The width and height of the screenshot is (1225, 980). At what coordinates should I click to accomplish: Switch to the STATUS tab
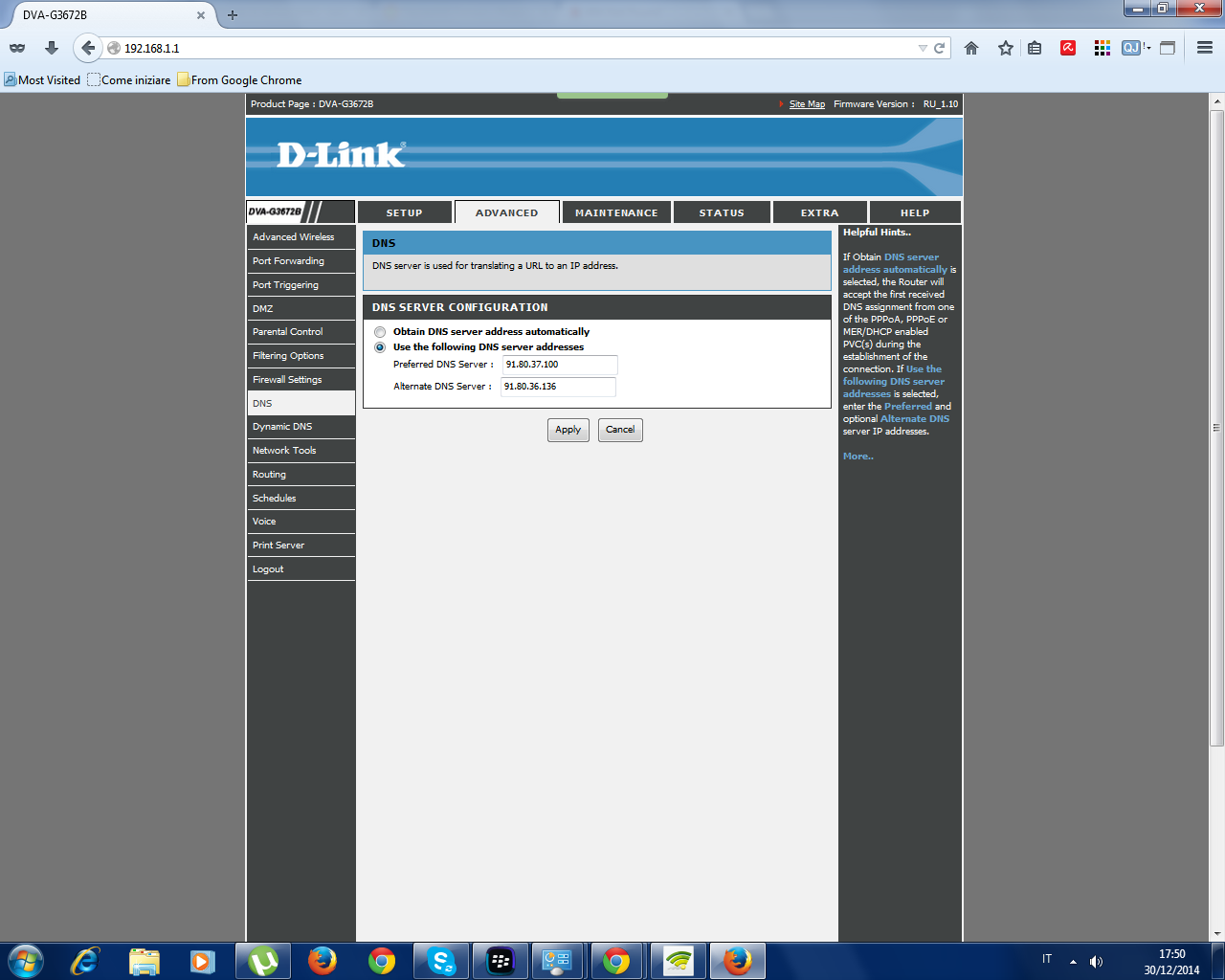(722, 212)
